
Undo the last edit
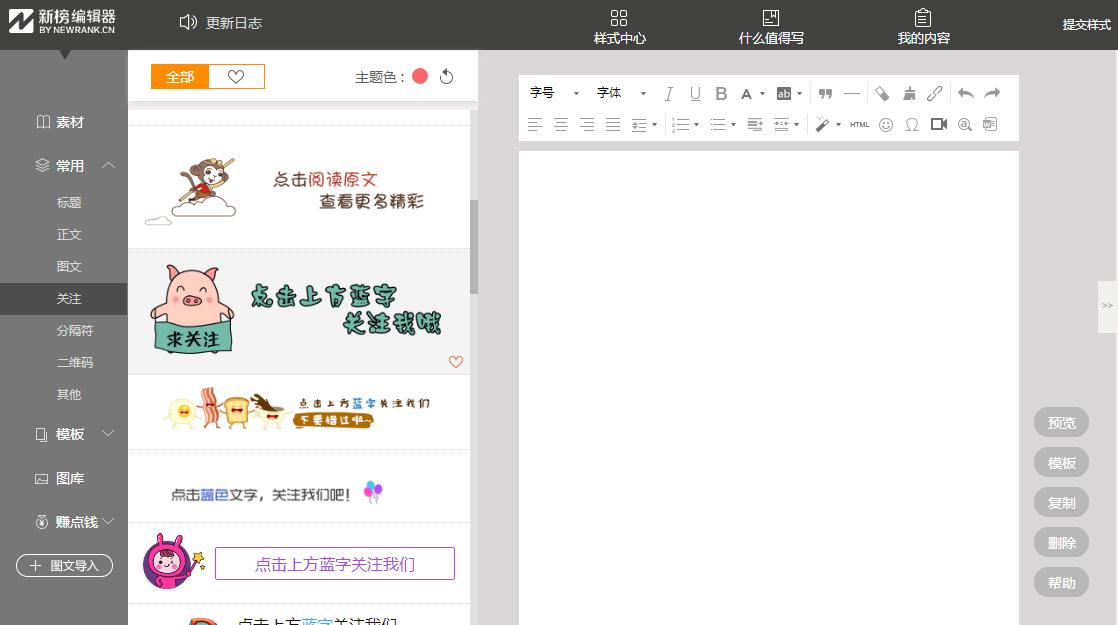[x=965, y=93]
